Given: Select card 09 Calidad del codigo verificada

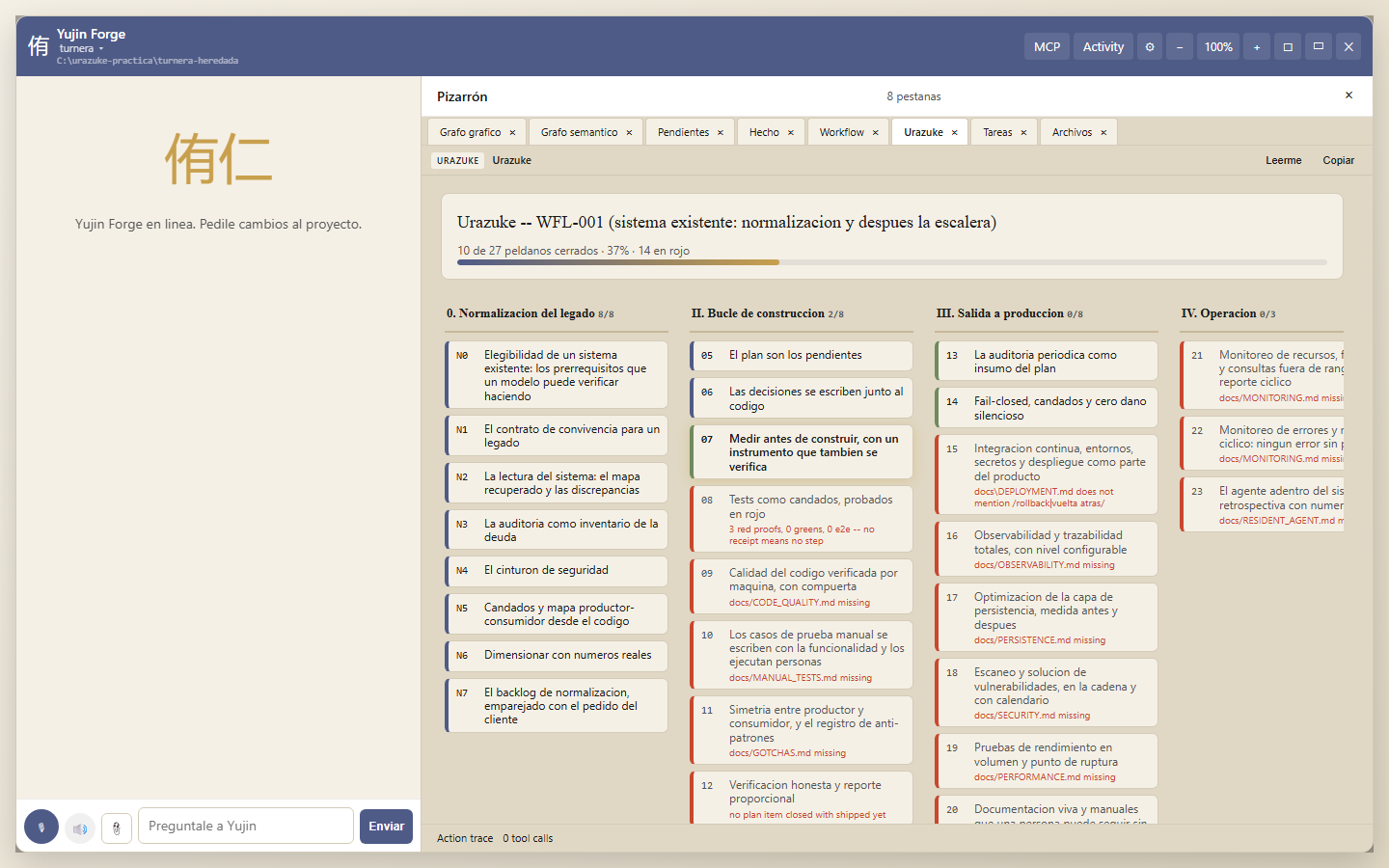Looking at the screenshot, I should coord(801,586).
